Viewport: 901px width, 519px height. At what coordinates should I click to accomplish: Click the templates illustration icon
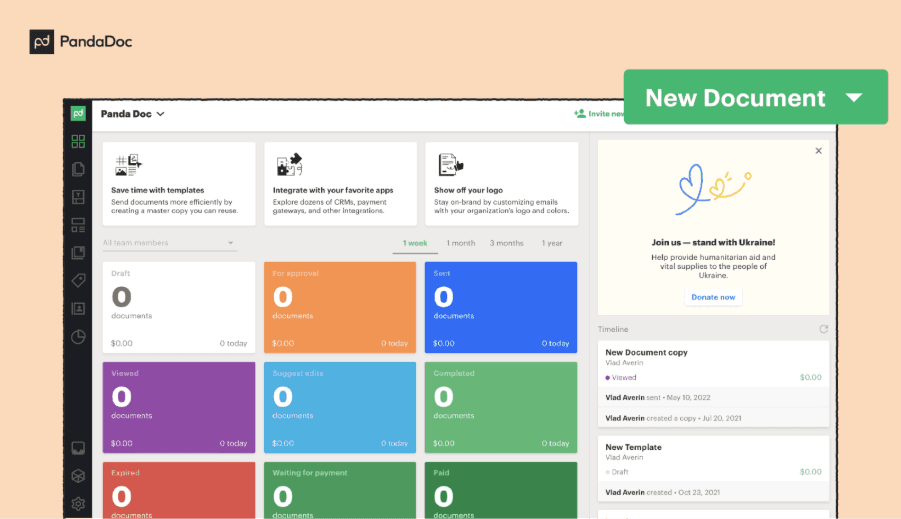[x=128, y=165]
